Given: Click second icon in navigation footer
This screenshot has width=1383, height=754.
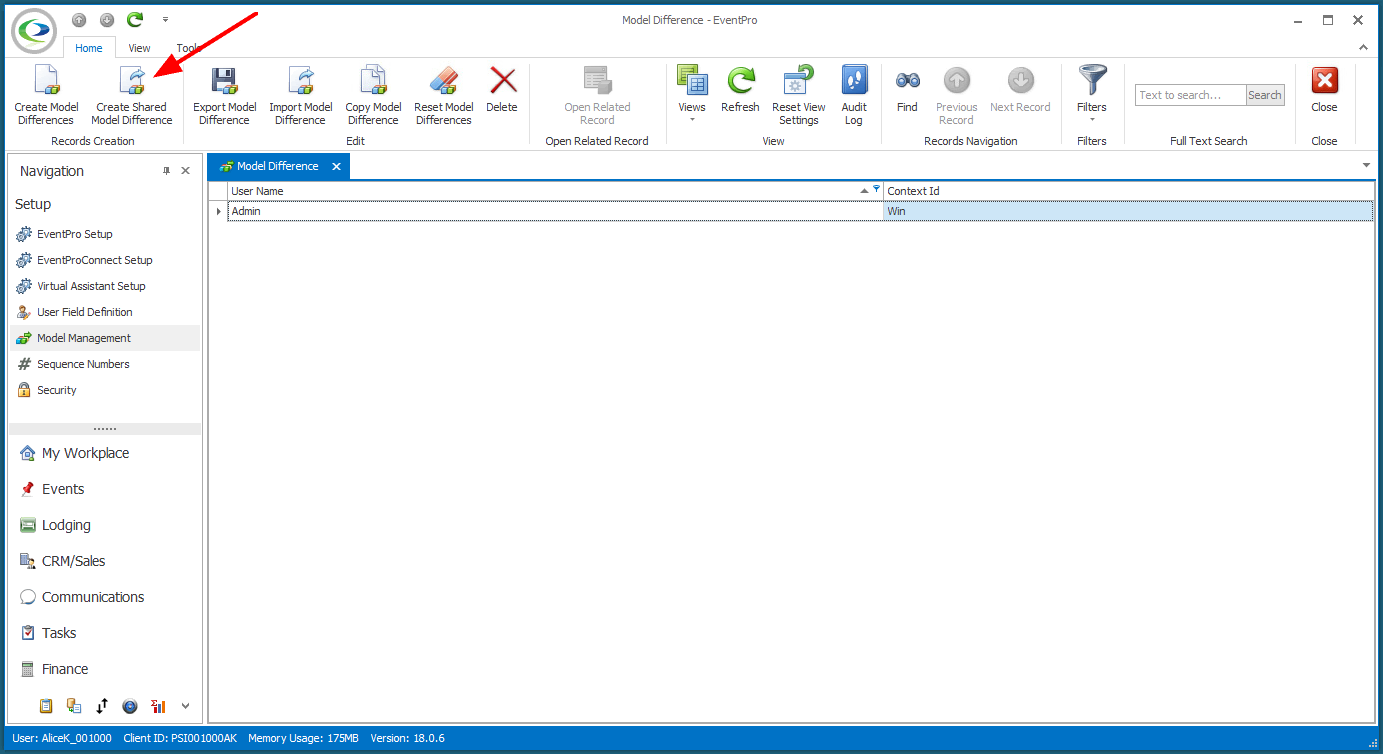Looking at the screenshot, I should [74, 706].
